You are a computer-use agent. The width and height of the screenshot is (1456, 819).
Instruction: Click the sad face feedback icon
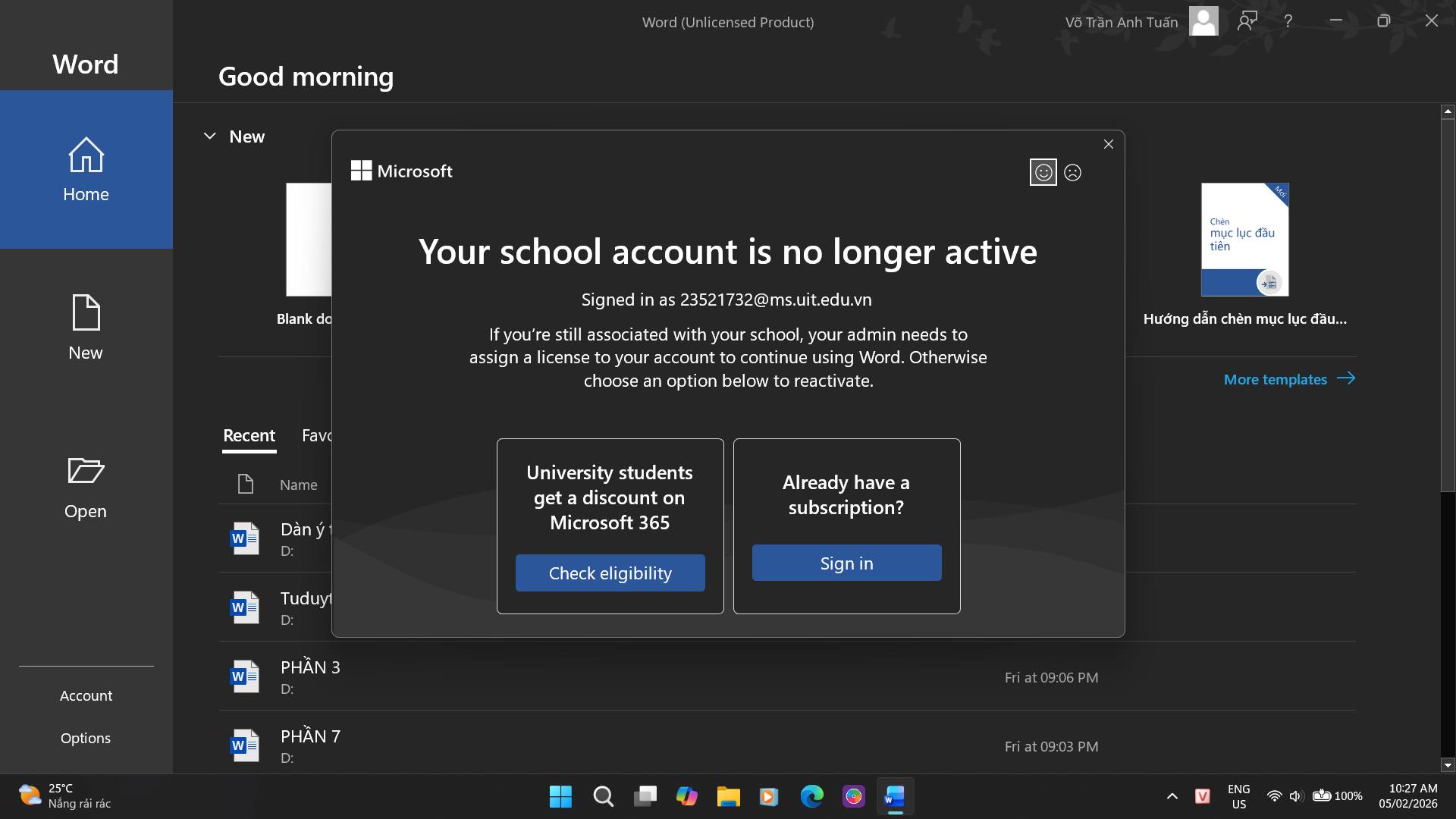(x=1072, y=172)
